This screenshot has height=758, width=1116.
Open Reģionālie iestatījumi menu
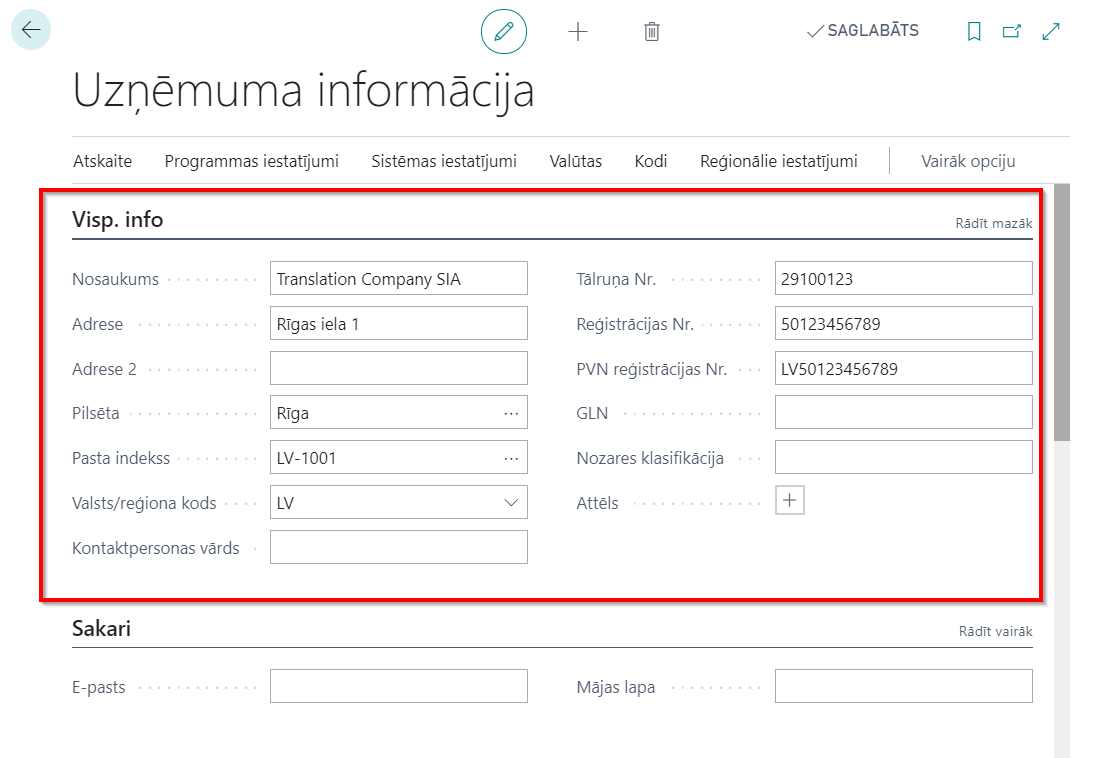click(779, 162)
